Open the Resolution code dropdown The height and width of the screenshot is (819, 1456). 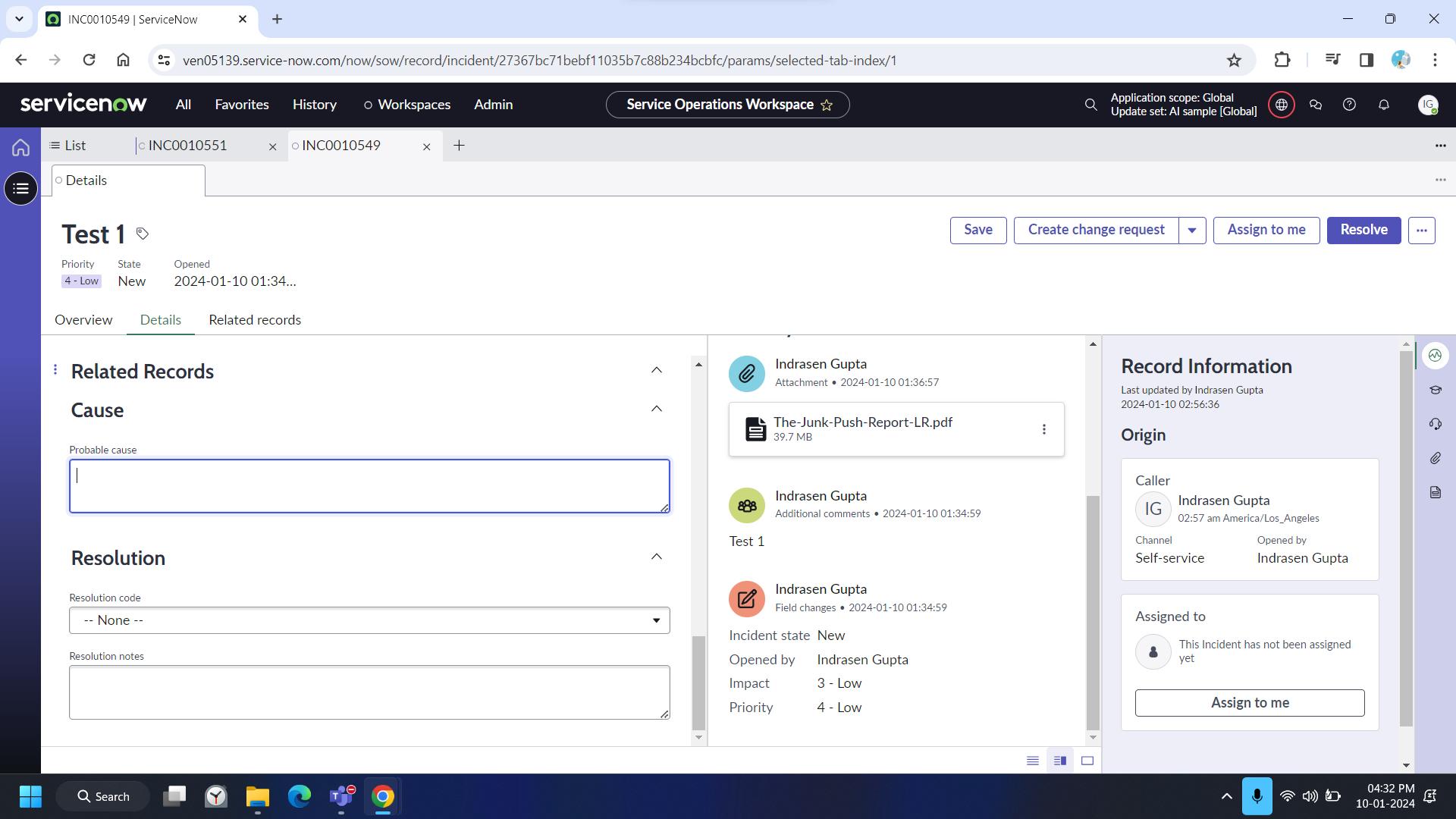pos(369,620)
